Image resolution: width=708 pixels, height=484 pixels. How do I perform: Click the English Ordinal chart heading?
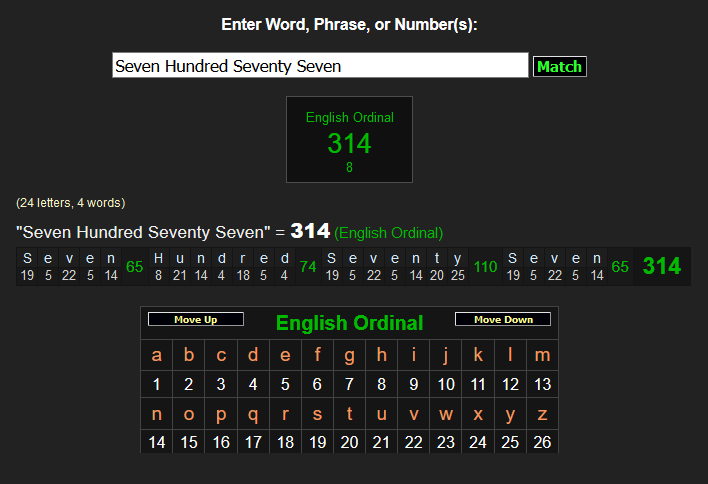(349, 323)
